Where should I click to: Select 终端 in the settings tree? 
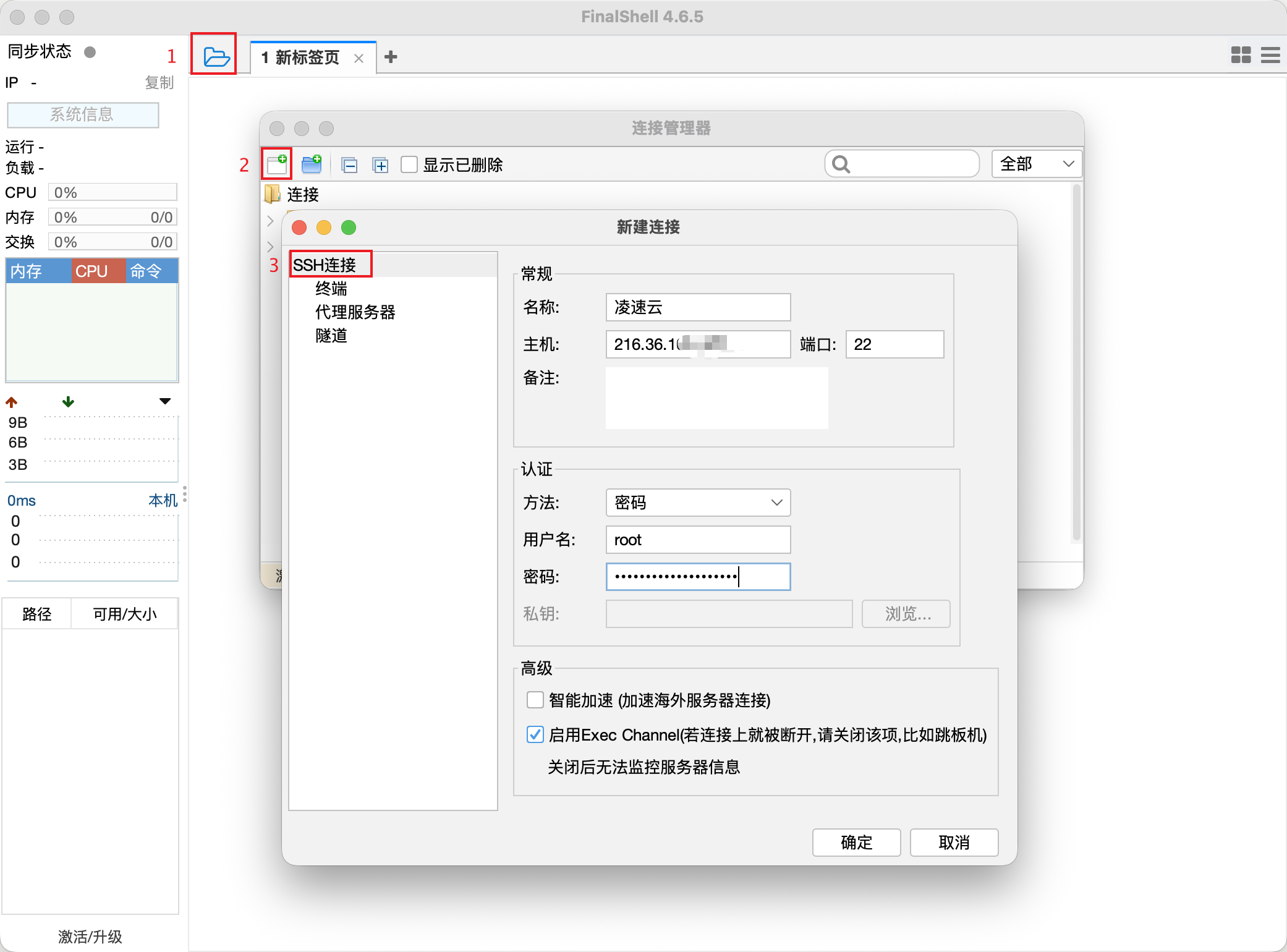coord(331,288)
